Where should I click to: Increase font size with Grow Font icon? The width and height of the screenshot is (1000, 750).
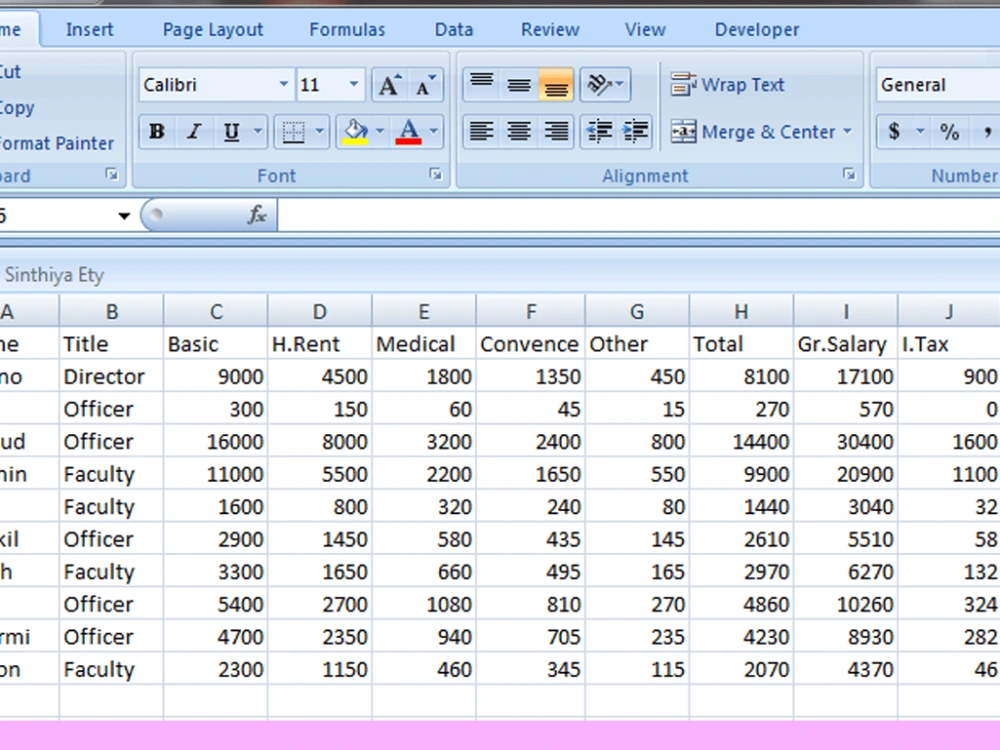pyautogui.click(x=390, y=85)
